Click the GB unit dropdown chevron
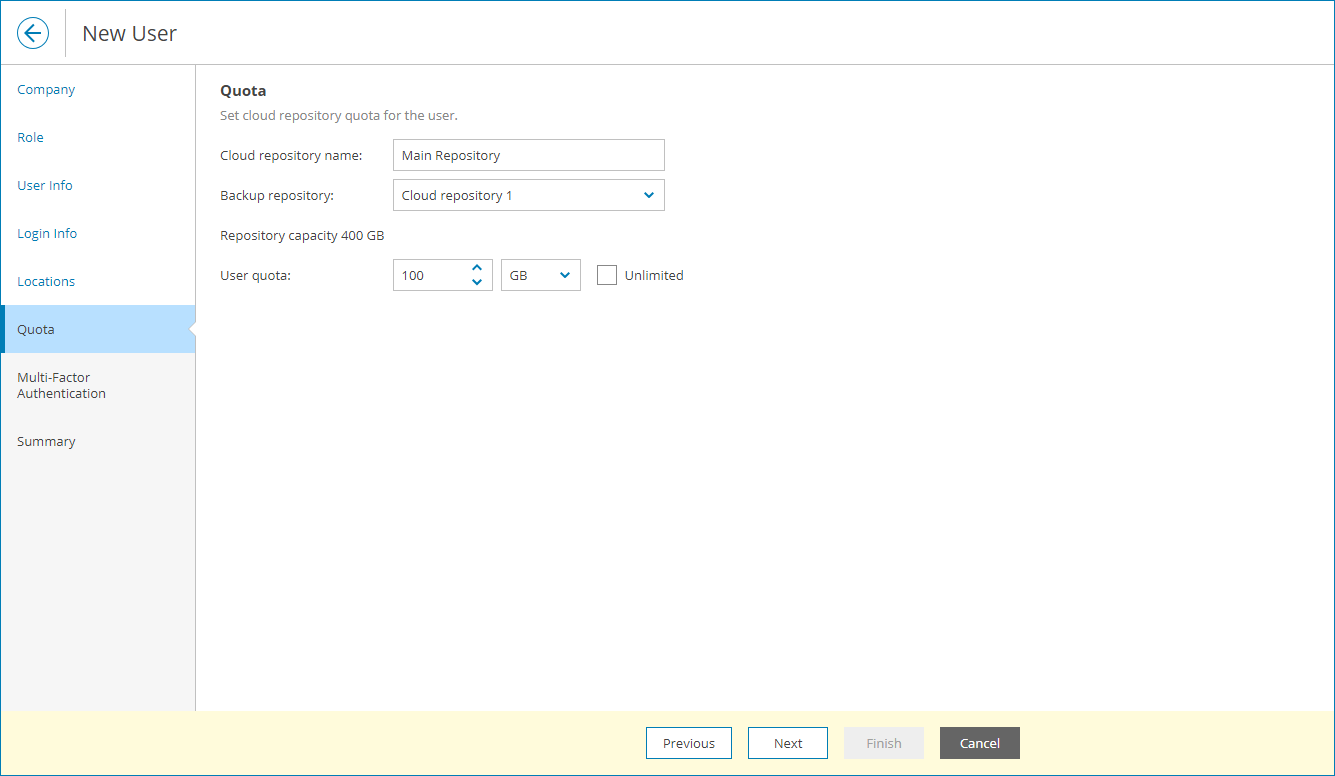Screen dimensions: 1335x776 (564, 274)
